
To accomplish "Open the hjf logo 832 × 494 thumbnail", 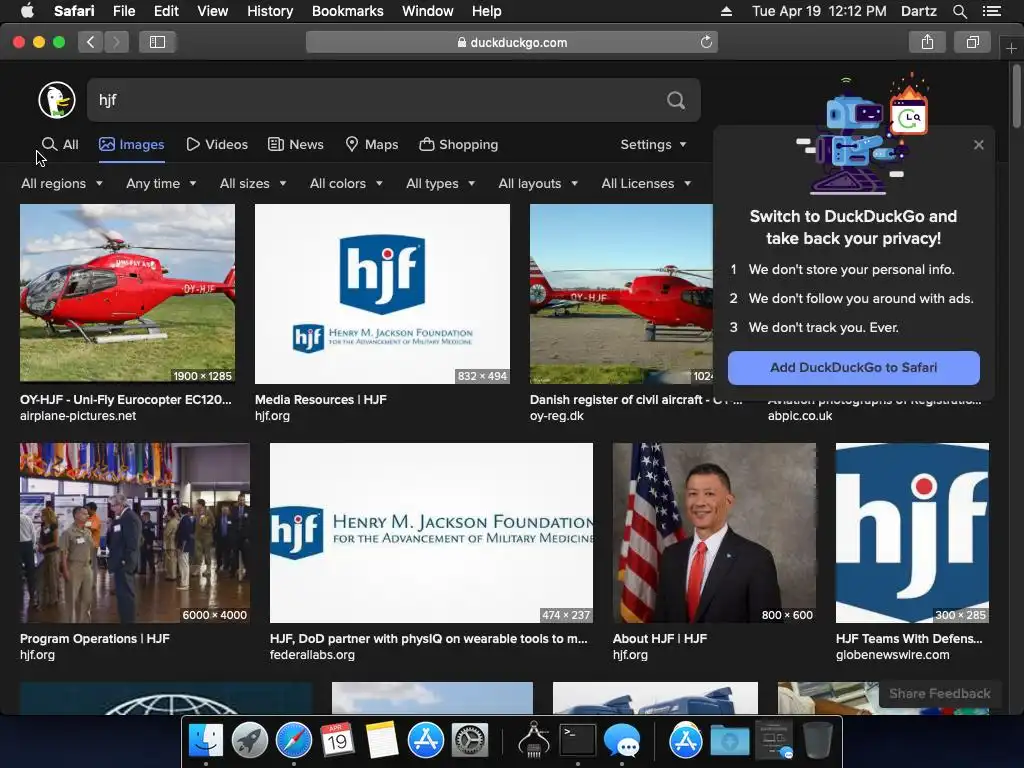I will click(382, 294).
